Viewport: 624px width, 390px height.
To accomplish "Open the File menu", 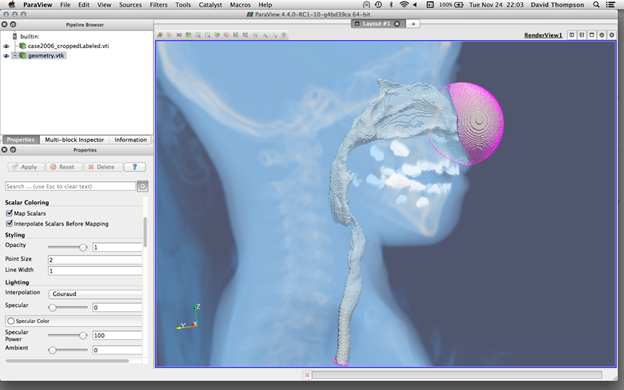I will [x=65, y=5].
